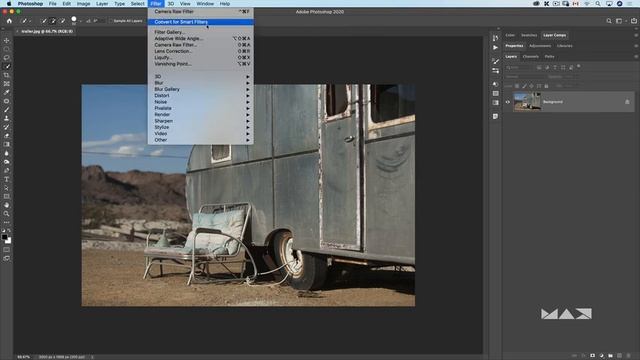Hide the Background layer with eye icon
The height and width of the screenshot is (360, 640).
tap(508, 102)
